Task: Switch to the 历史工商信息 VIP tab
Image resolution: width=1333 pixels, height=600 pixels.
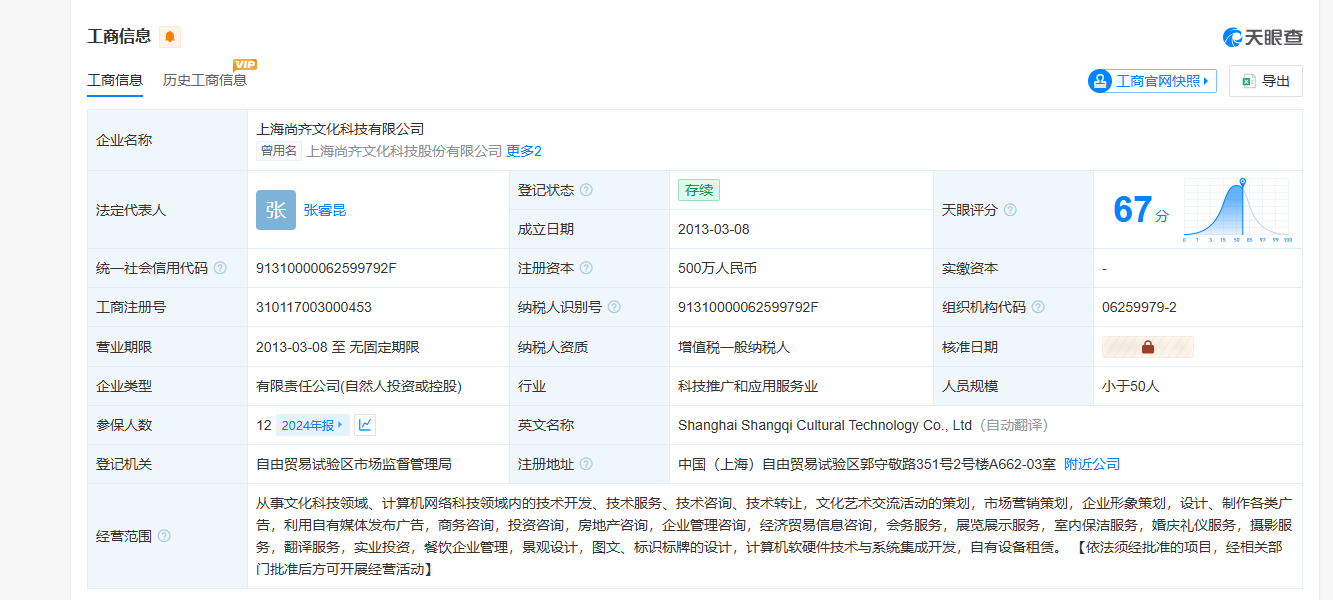Action: pos(205,80)
